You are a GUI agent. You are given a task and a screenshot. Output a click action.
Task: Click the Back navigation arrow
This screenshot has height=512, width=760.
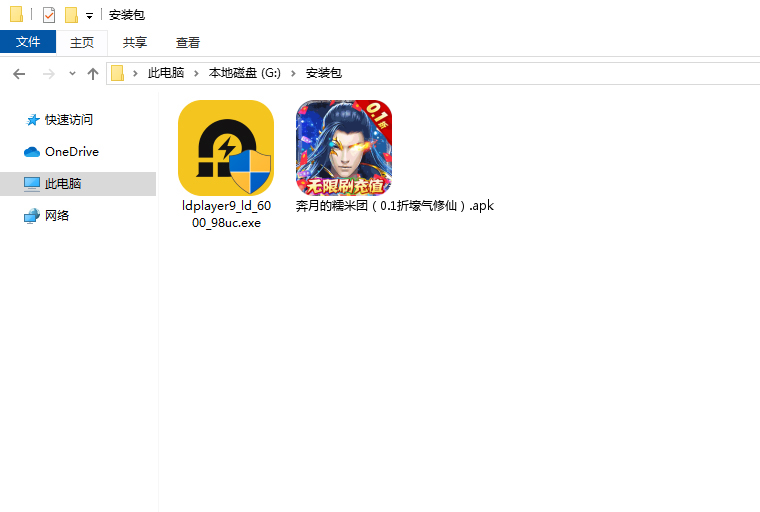click(19, 73)
